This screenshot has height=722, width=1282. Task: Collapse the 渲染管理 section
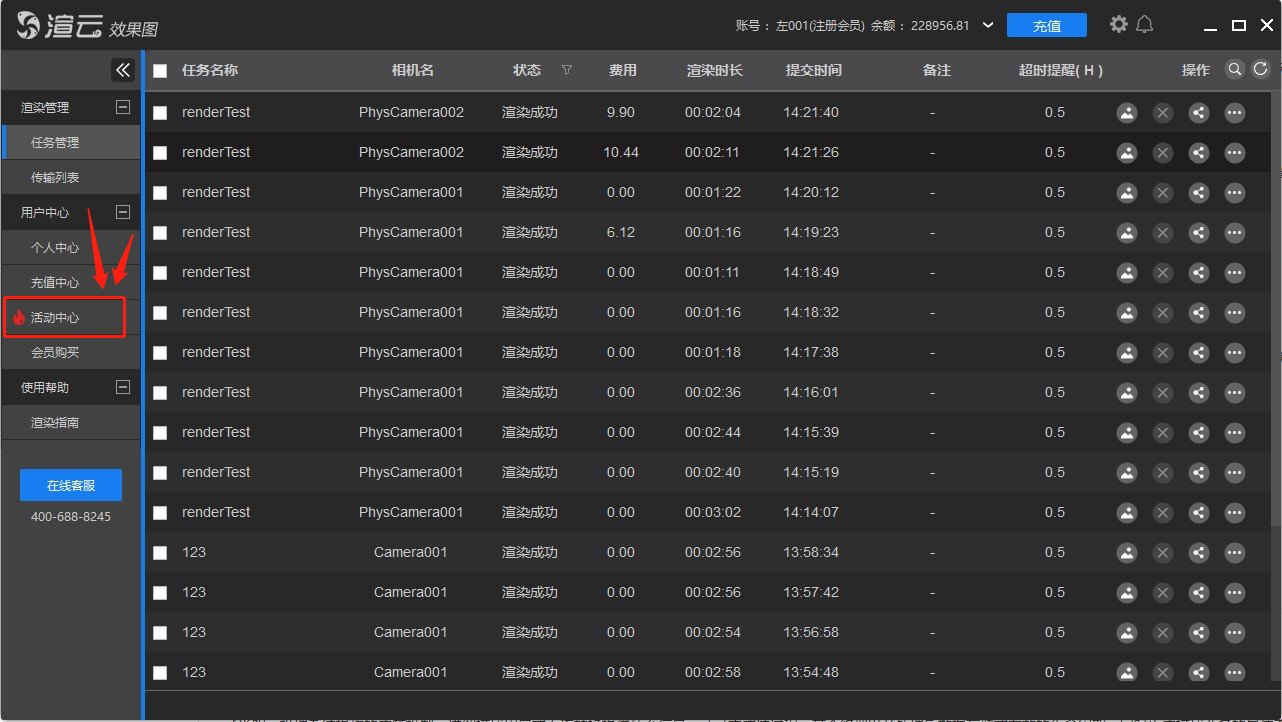tap(123, 107)
